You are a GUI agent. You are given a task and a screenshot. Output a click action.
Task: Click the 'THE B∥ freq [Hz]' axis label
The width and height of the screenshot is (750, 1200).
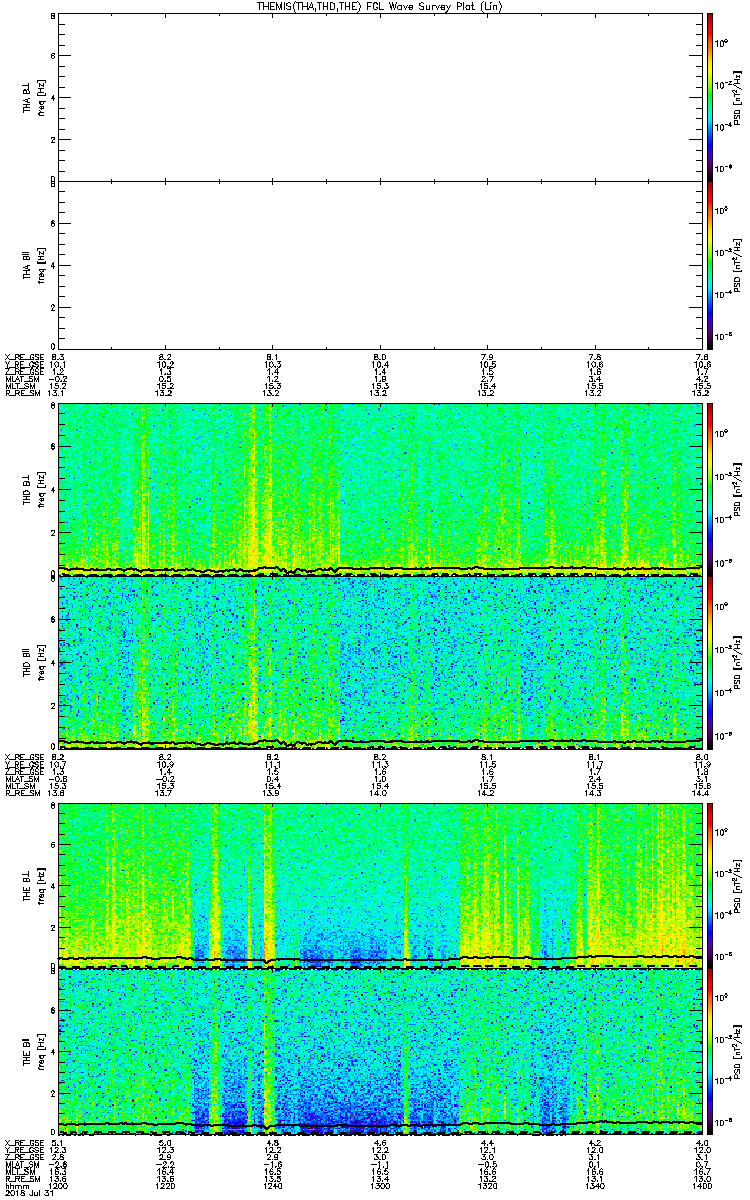coord(34,1052)
